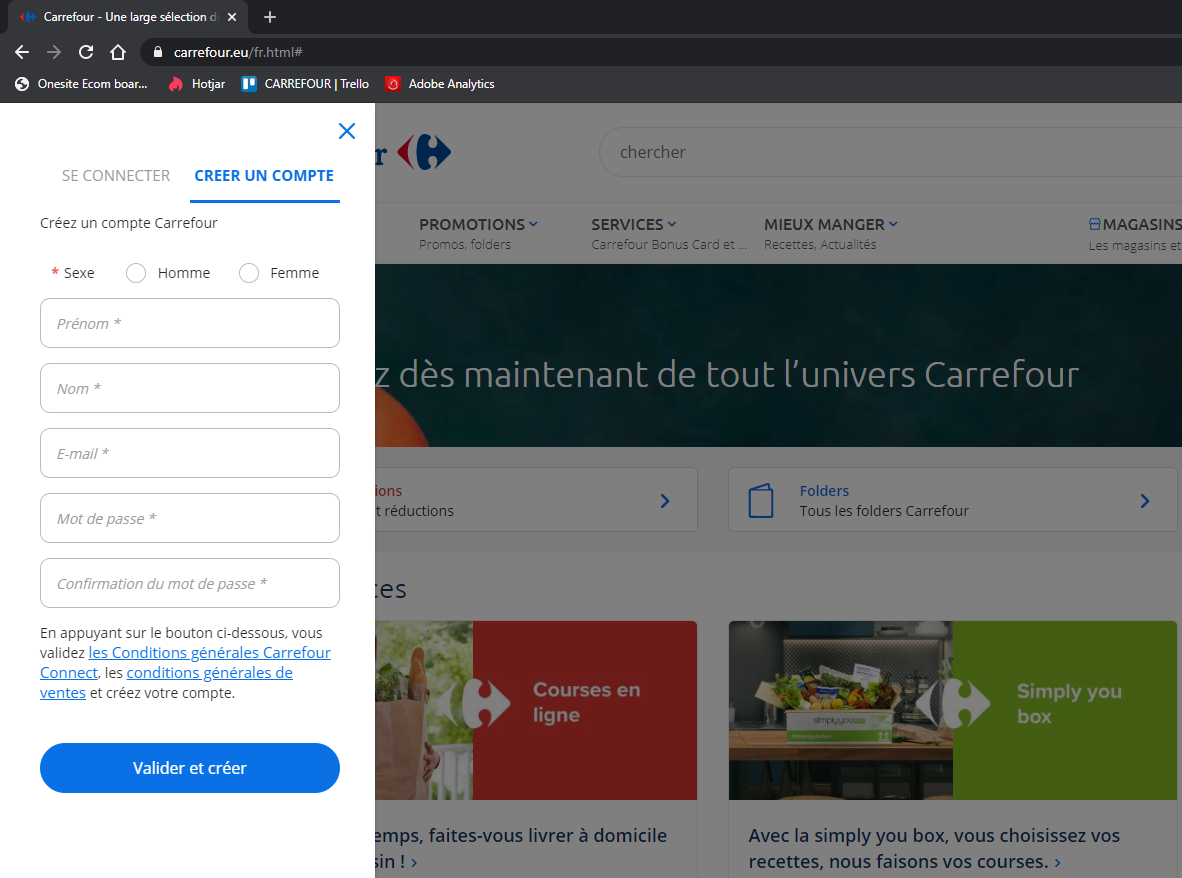Go back with the browser back arrow
The image size is (1182, 878).
coord(22,52)
